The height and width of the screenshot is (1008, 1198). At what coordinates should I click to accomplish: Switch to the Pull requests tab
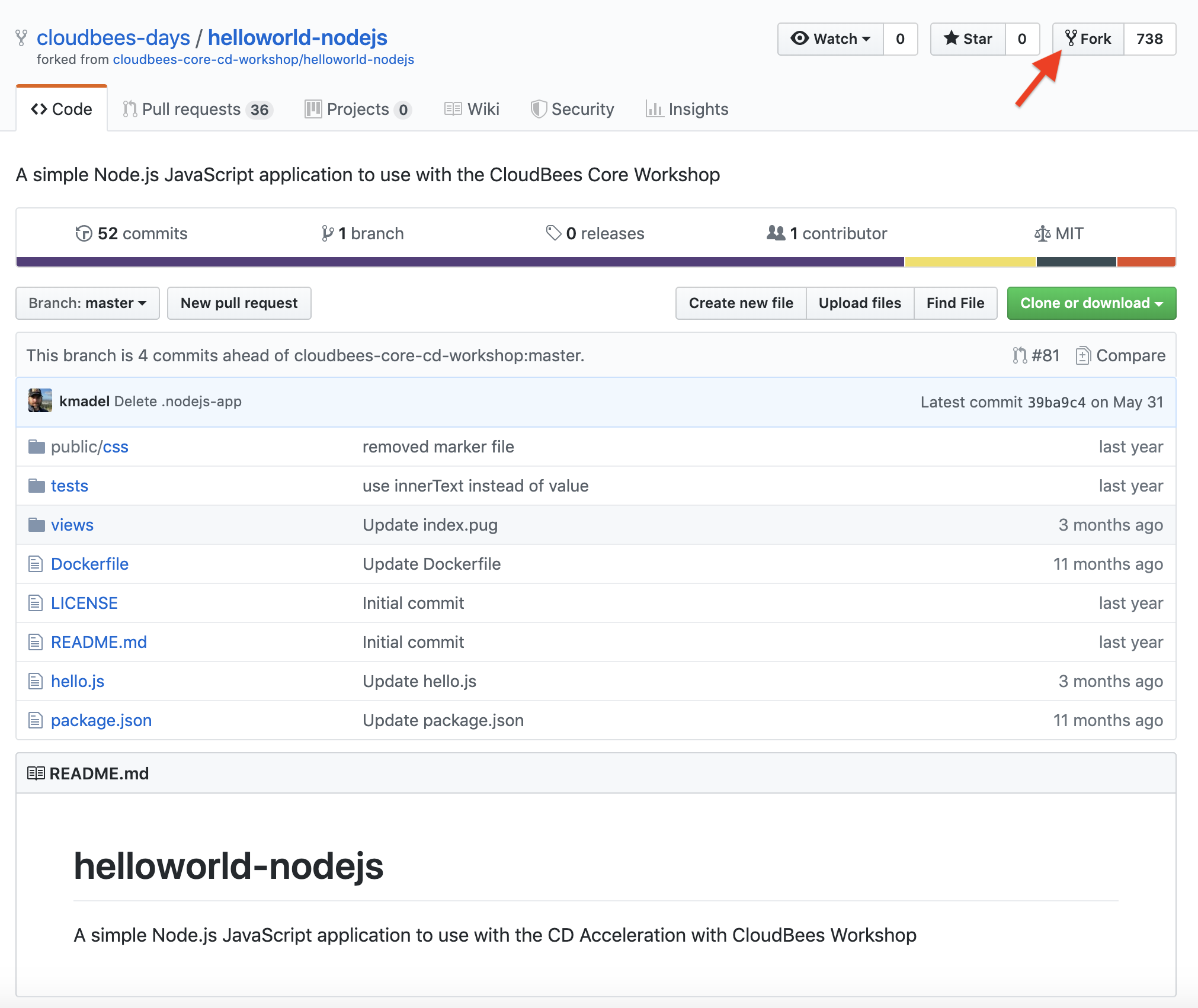(x=197, y=110)
